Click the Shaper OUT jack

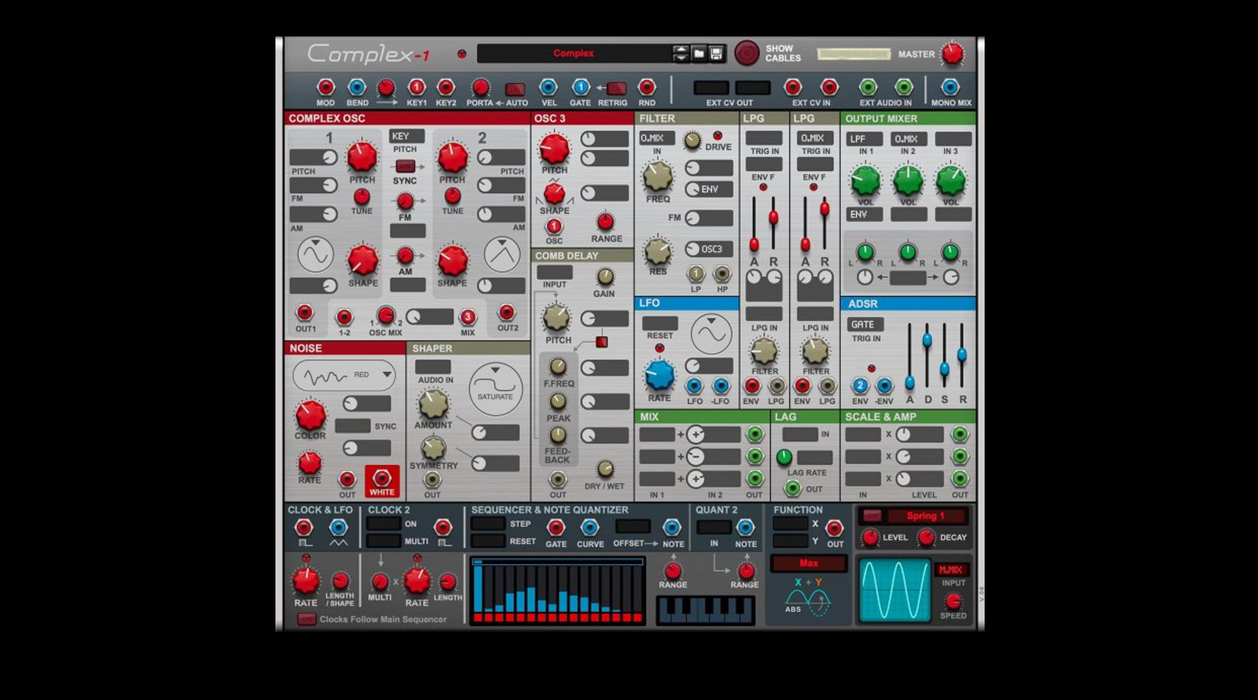coord(432,481)
